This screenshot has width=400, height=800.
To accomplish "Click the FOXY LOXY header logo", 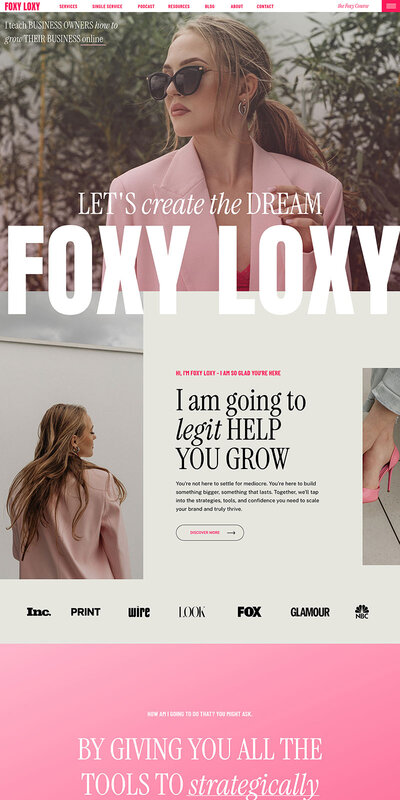I will tap(22, 6).
